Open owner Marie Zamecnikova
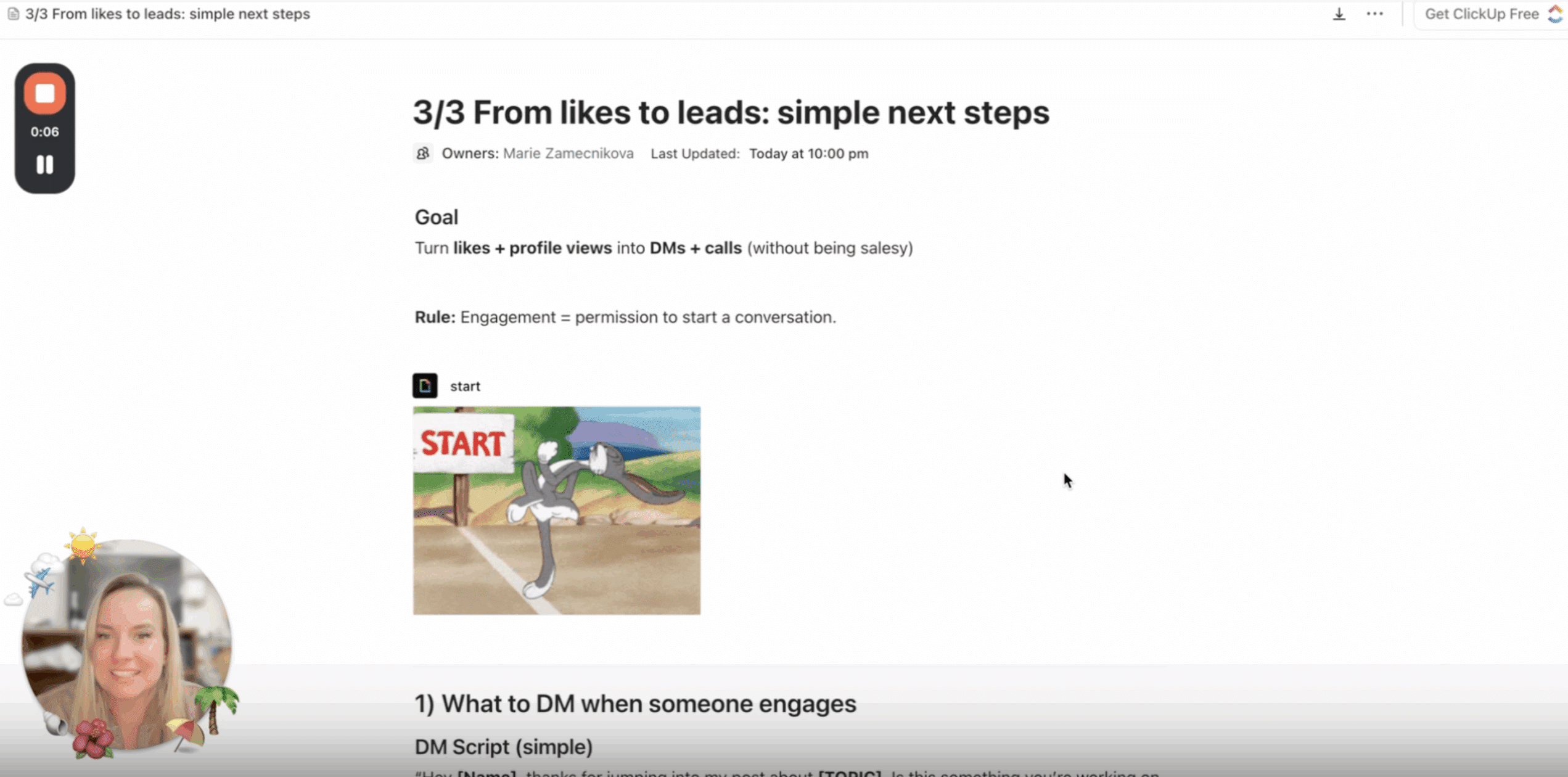1568x777 pixels. [x=568, y=154]
